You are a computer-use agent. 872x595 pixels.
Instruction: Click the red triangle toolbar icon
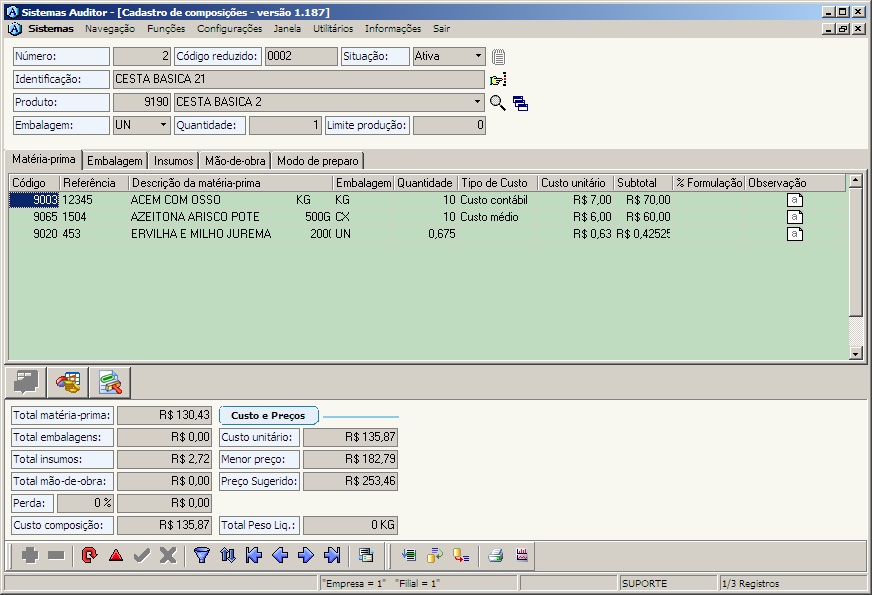coord(116,556)
